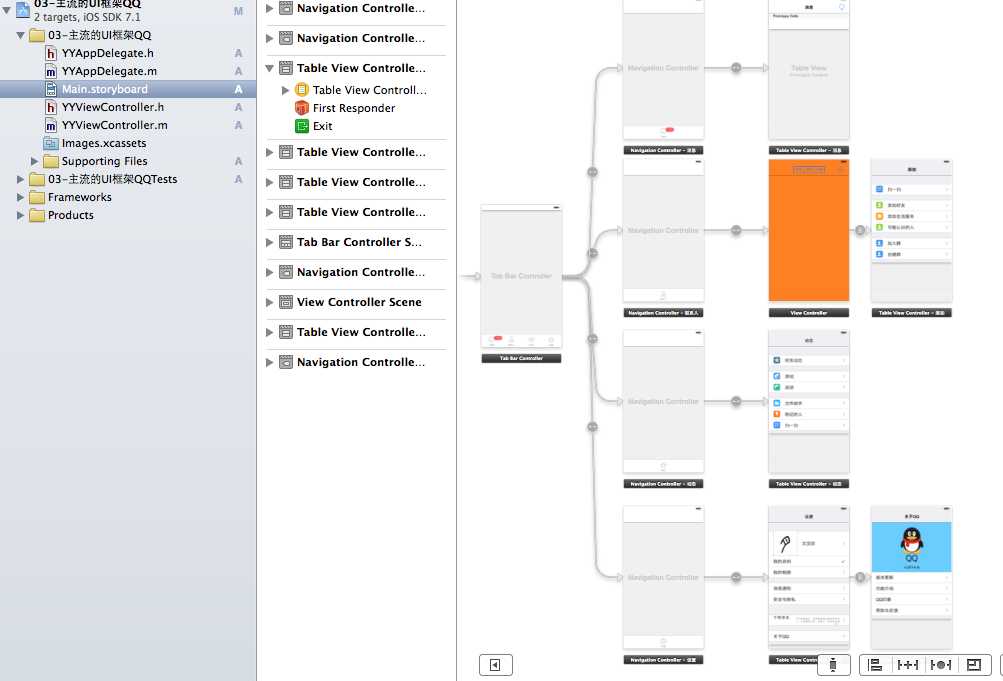Click the Main.storyboard file icon
Screen dimensions: 1003x681
[51, 89]
